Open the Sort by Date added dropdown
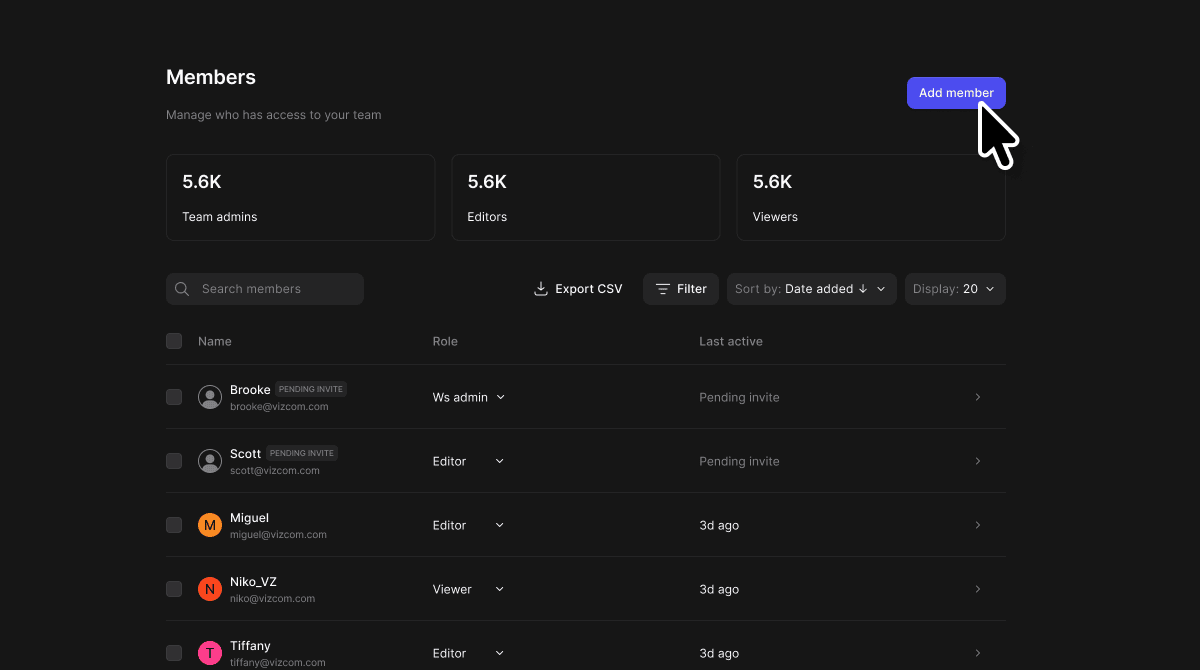This screenshot has height=670, width=1200. pyautogui.click(x=812, y=289)
